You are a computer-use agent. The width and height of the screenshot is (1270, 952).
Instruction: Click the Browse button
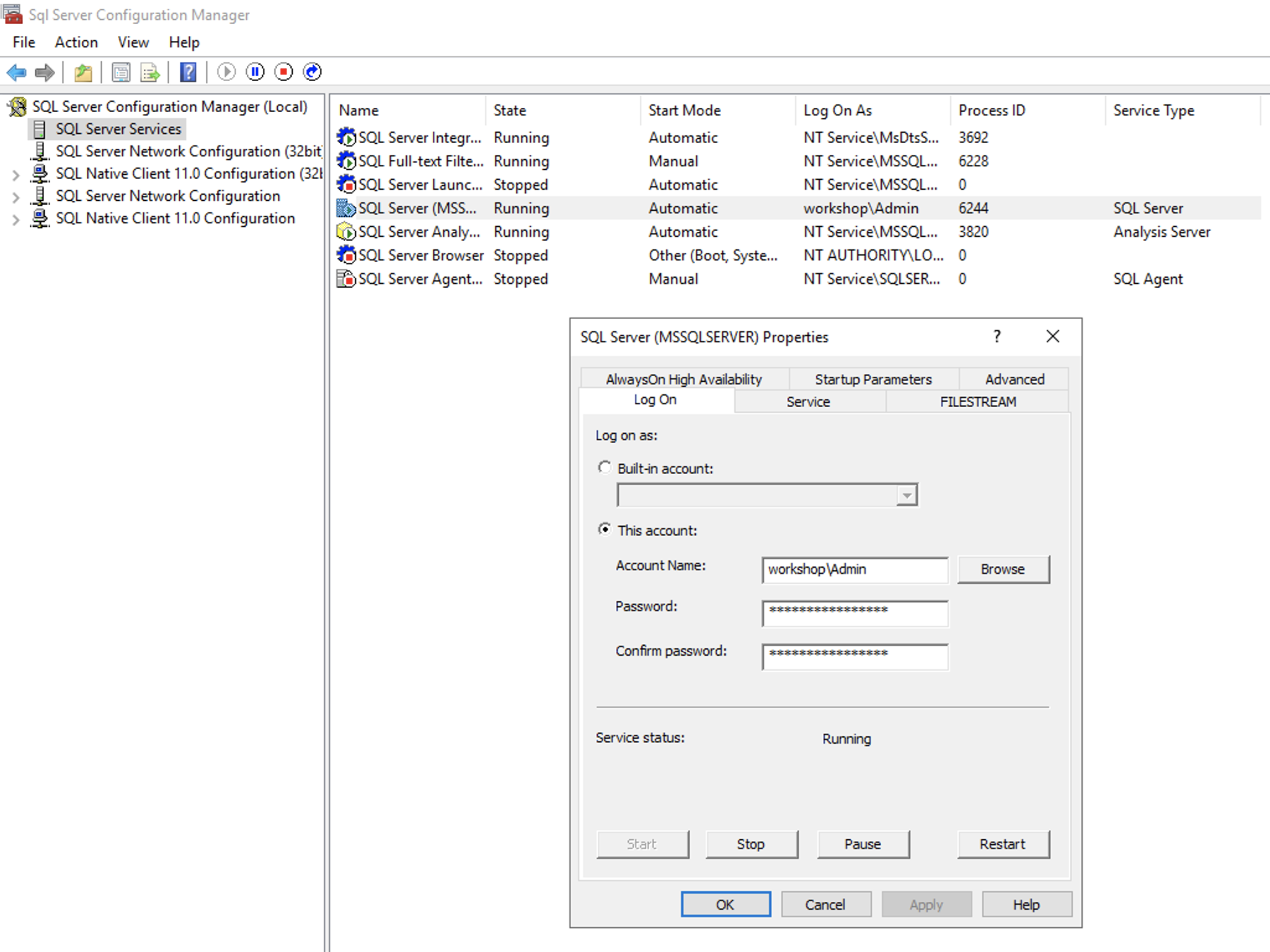click(x=1003, y=569)
